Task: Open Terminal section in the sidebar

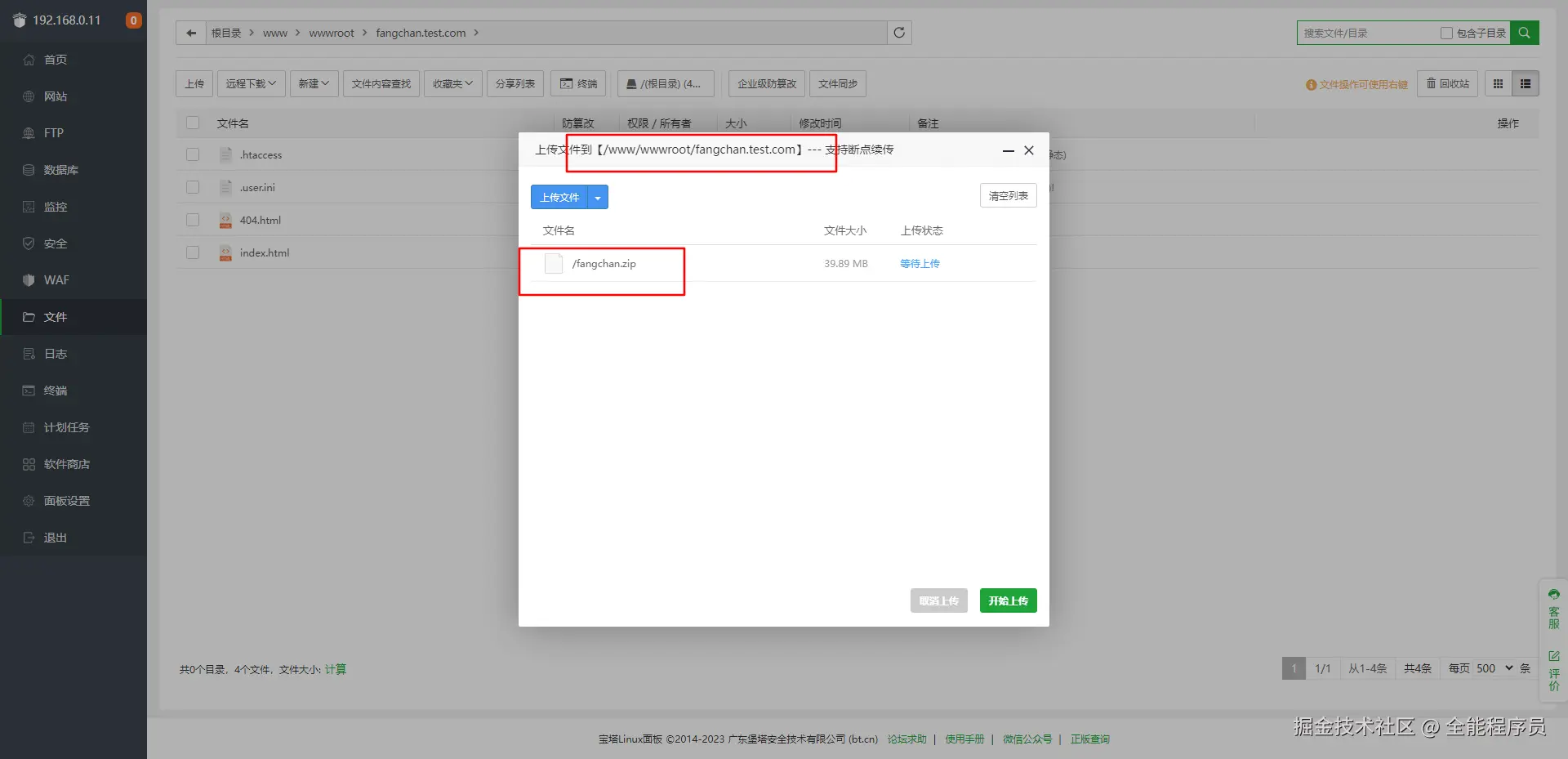Action: (x=73, y=391)
